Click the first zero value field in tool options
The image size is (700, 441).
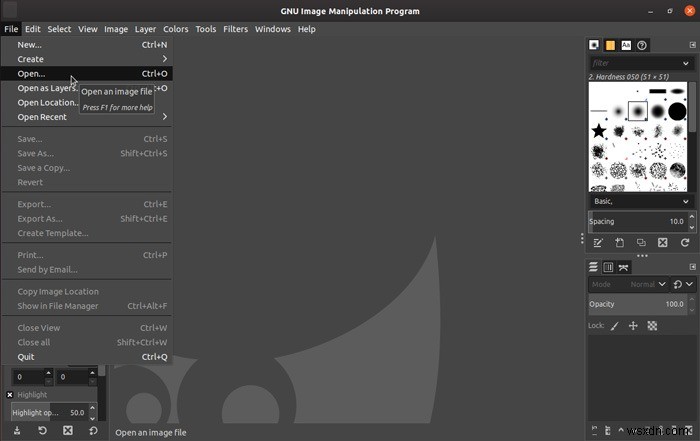tap(28, 377)
